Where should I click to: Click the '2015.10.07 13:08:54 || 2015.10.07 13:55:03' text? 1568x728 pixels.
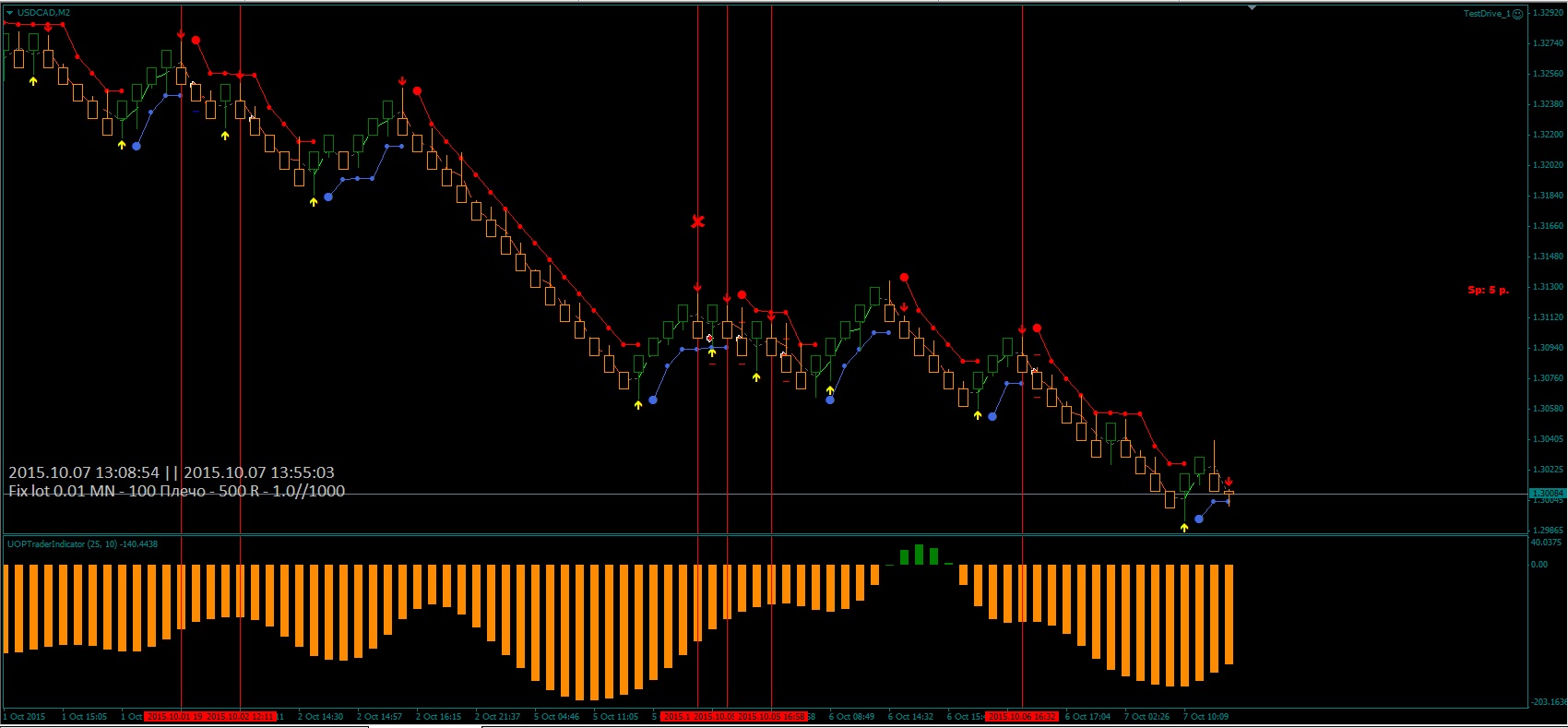[x=172, y=472]
